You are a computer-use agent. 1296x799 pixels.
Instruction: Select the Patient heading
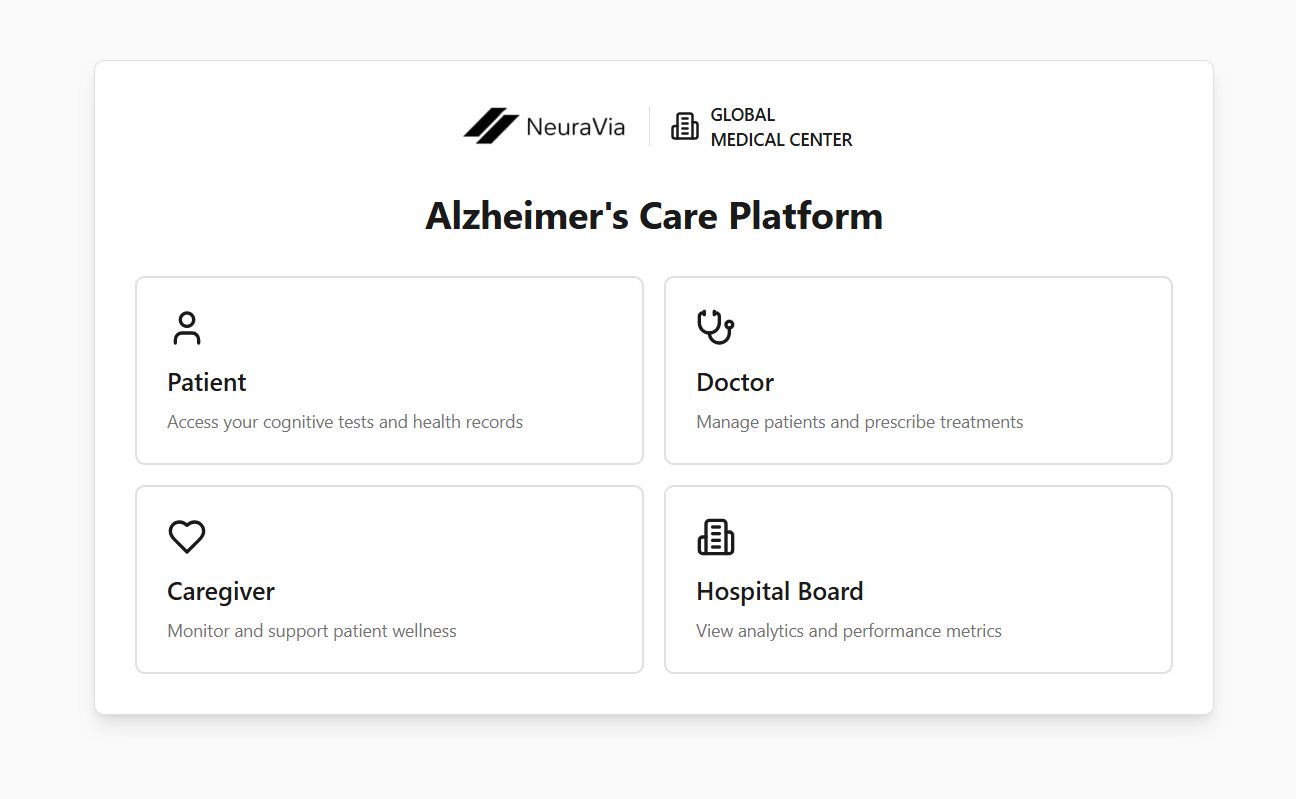[207, 382]
